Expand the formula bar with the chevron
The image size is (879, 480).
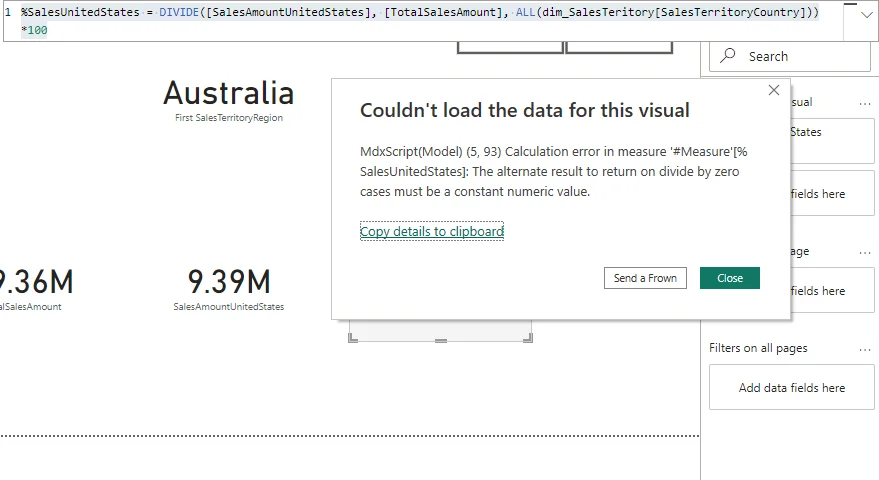865,16
